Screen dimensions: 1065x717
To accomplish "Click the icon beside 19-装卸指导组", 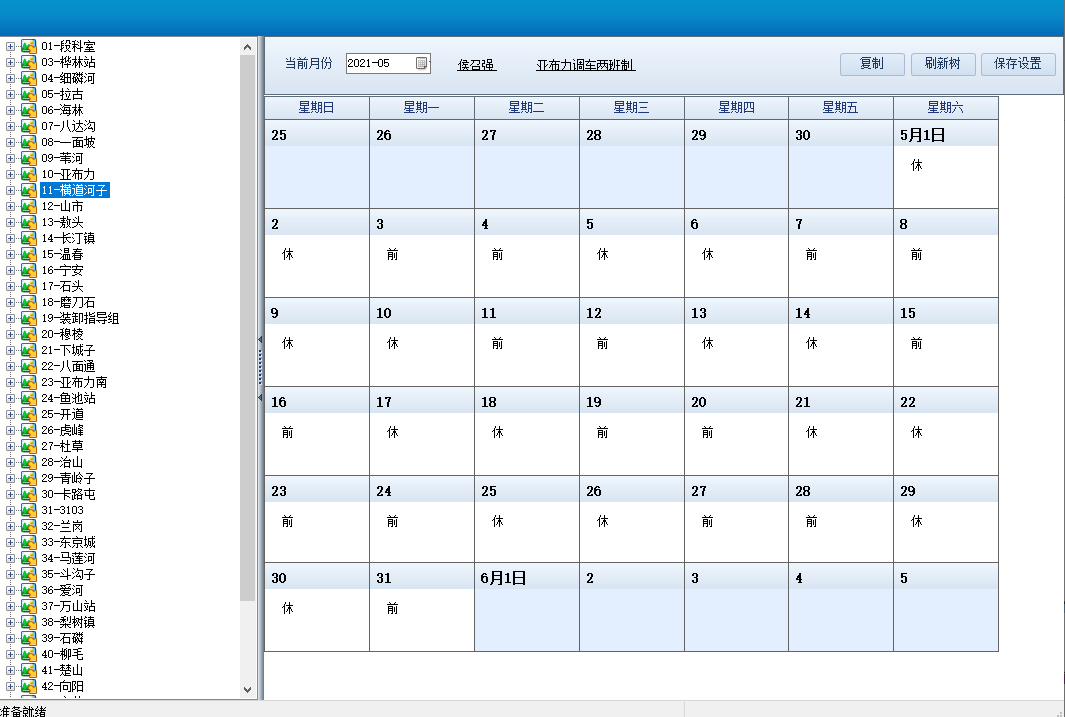I will coord(29,318).
